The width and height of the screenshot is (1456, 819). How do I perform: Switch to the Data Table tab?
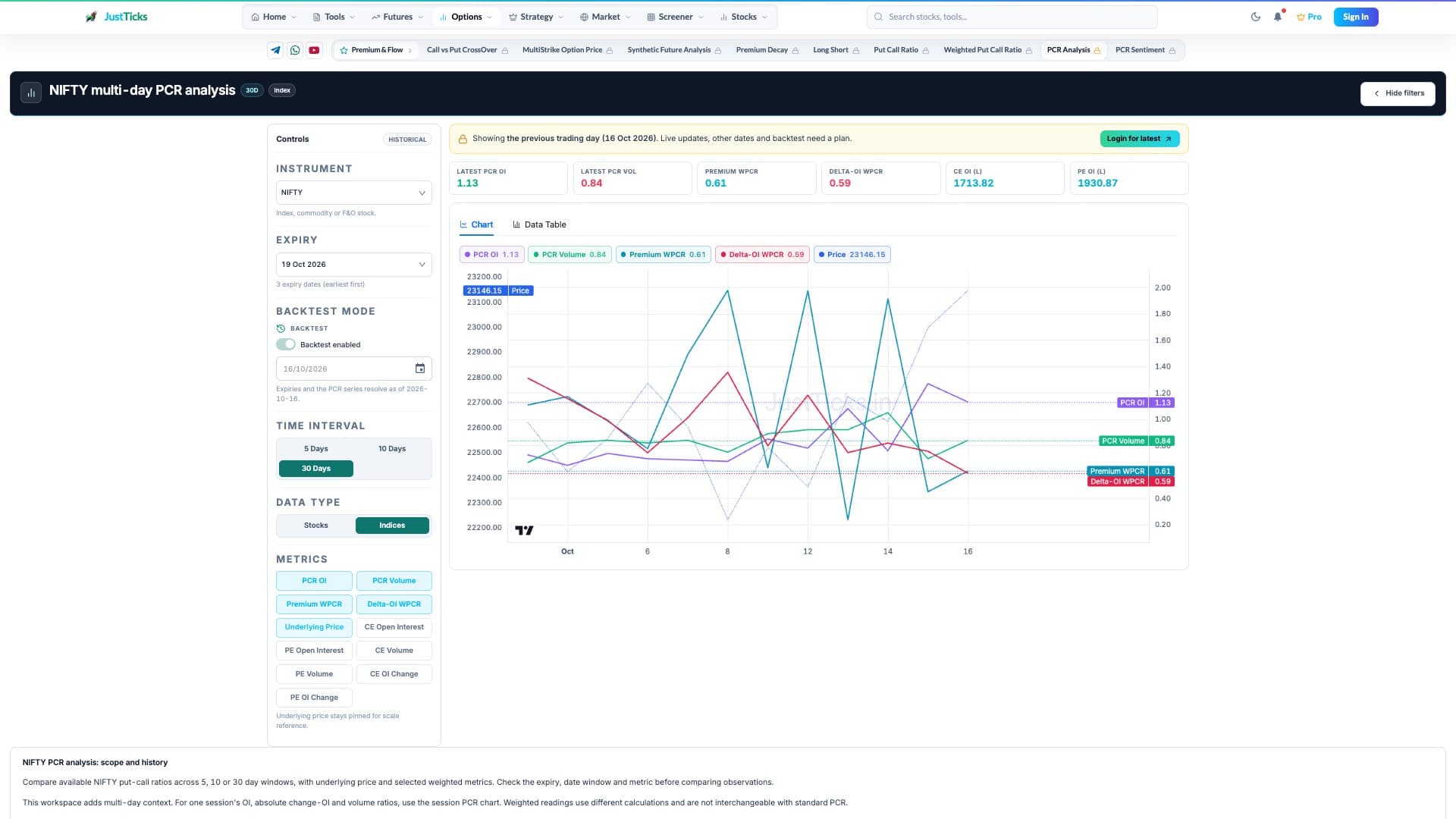coord(539,224)
